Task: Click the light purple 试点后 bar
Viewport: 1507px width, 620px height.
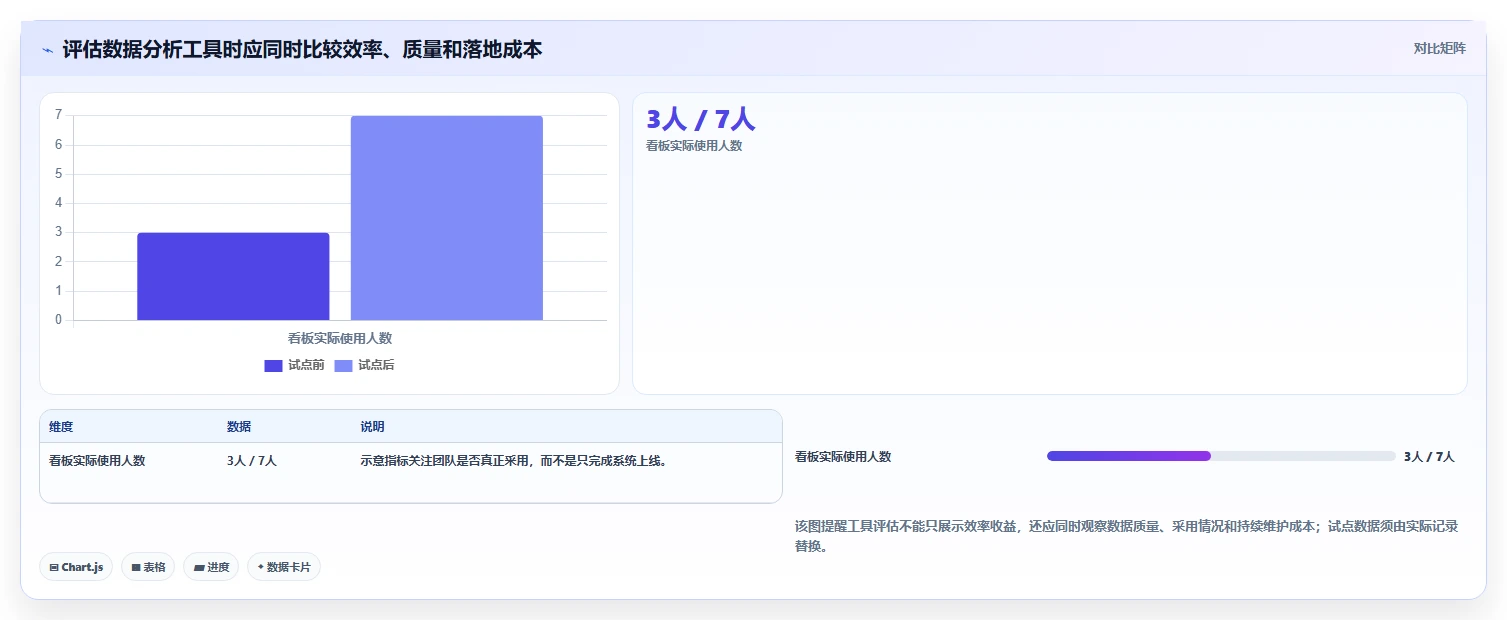Action: [x=447, y=218]
